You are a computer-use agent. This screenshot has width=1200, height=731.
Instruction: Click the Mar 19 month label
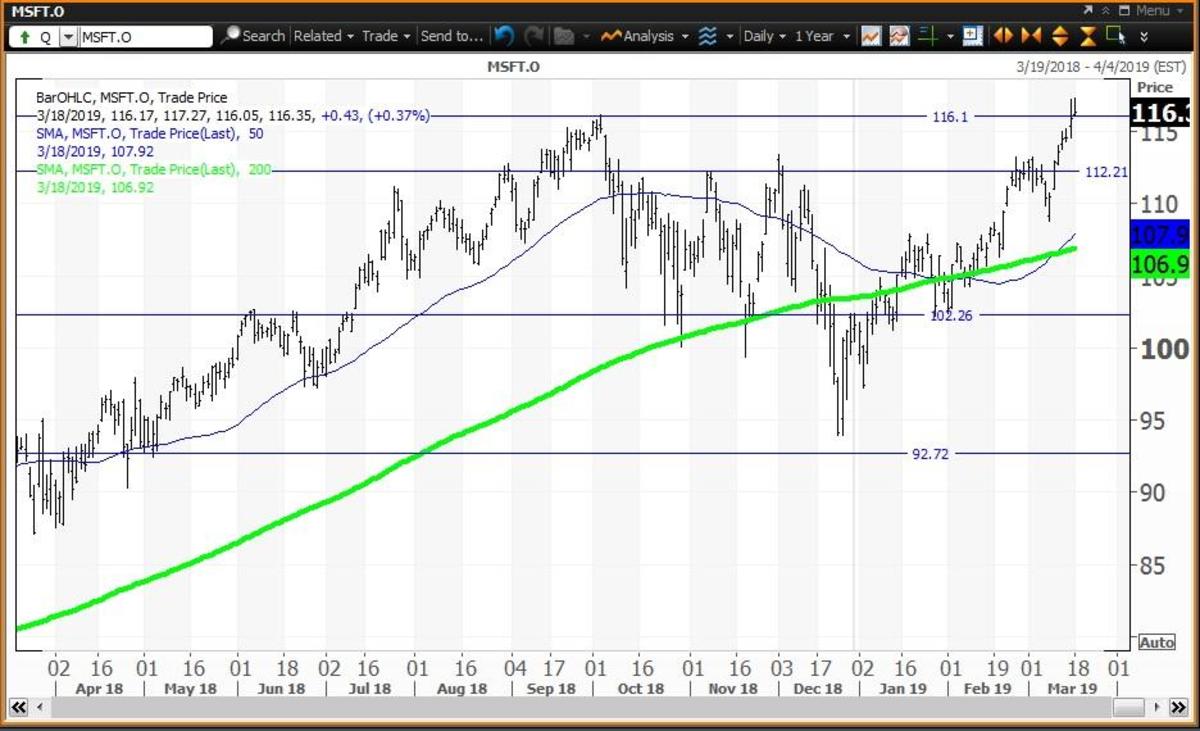1074,688
